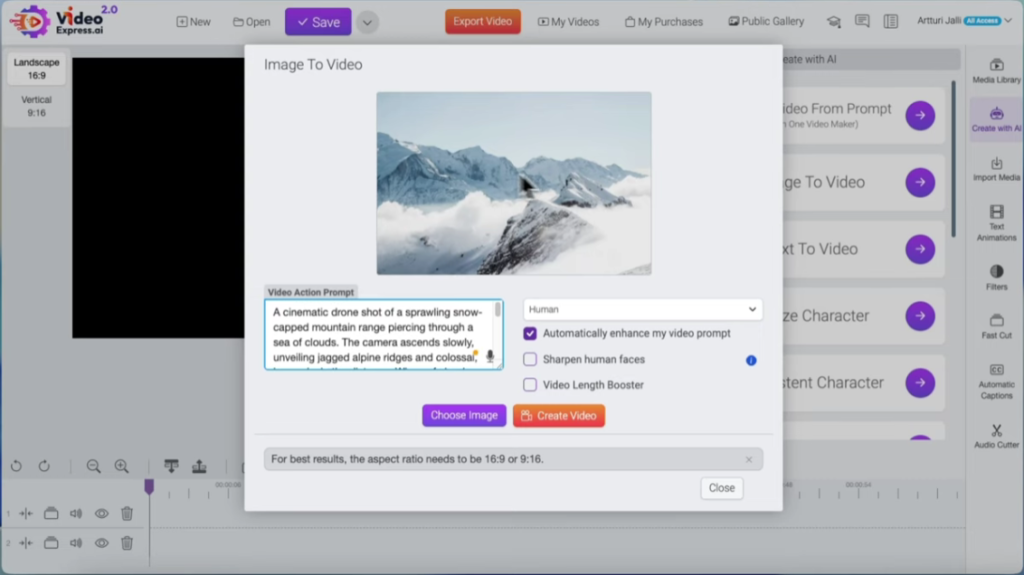Click the prompt text box scrollbar
Viewport: 1024px width, 575px height.
[498, 309]
